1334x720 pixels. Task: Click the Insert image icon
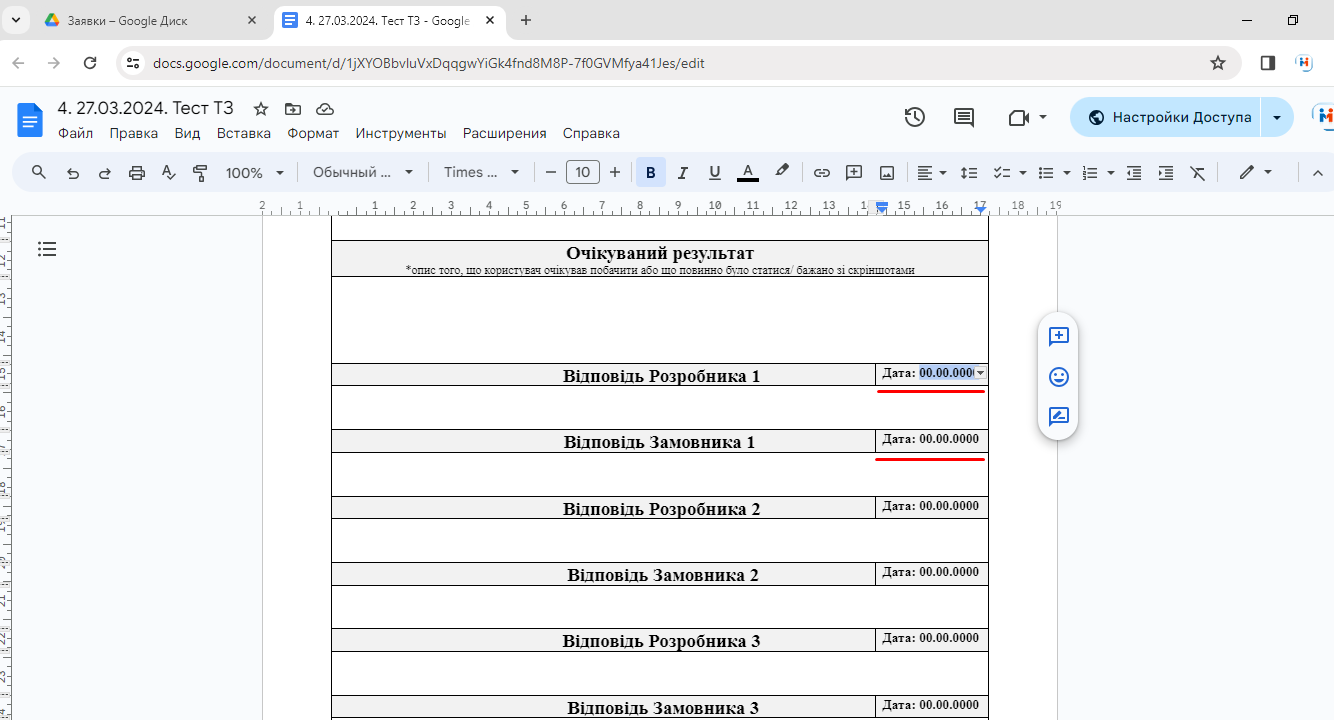tap(886, 173)
